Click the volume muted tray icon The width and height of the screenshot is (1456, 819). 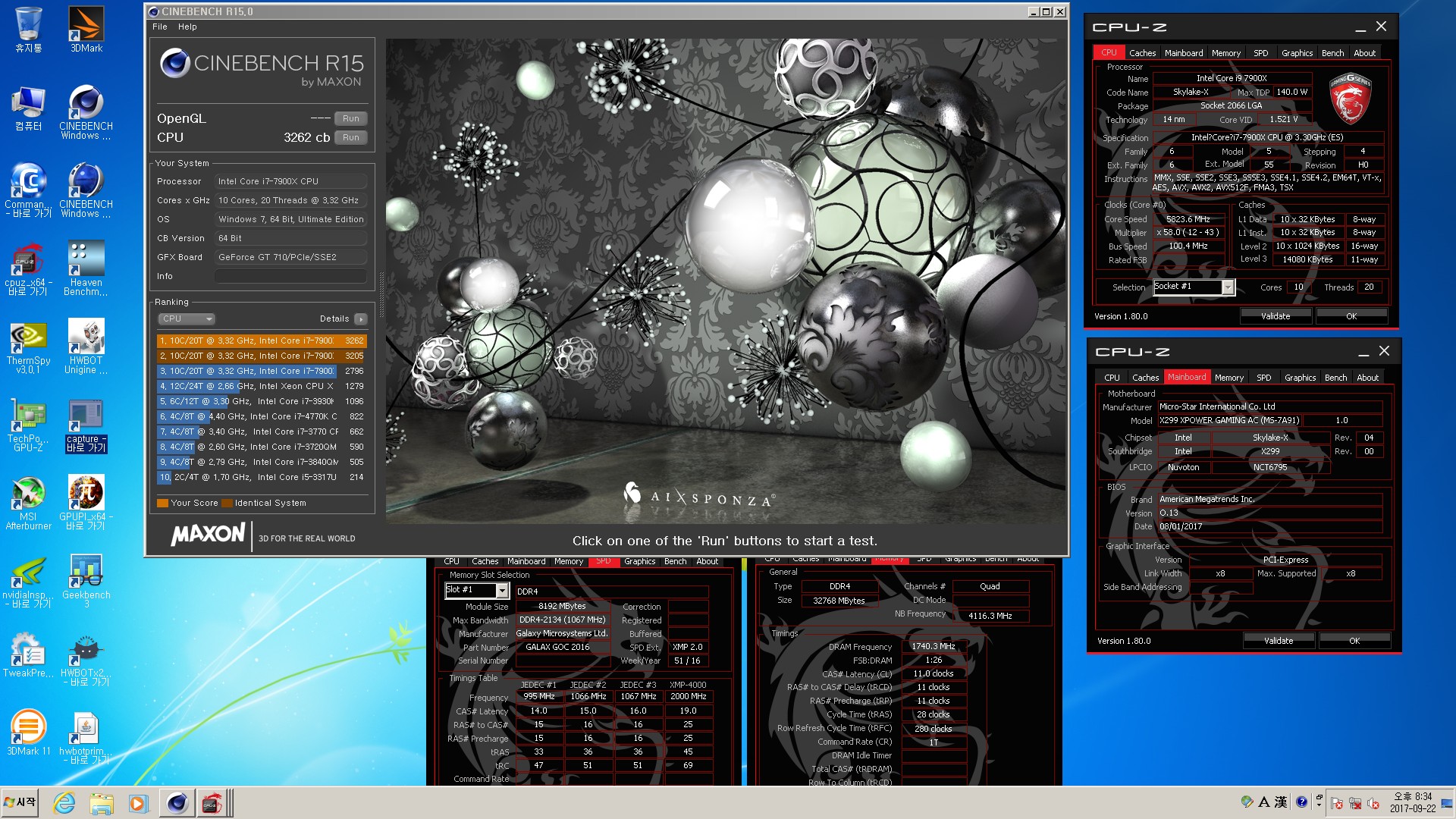point(1373,803)
